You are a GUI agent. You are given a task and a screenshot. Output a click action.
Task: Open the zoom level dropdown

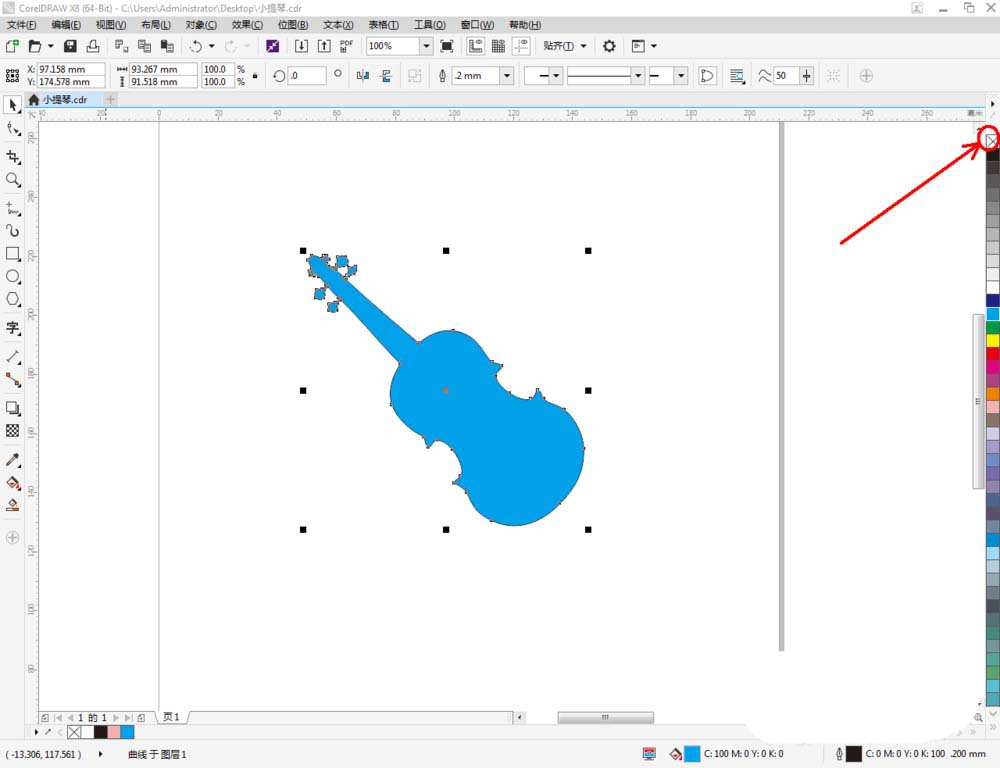pyautogui.click(x=426, y=46)
